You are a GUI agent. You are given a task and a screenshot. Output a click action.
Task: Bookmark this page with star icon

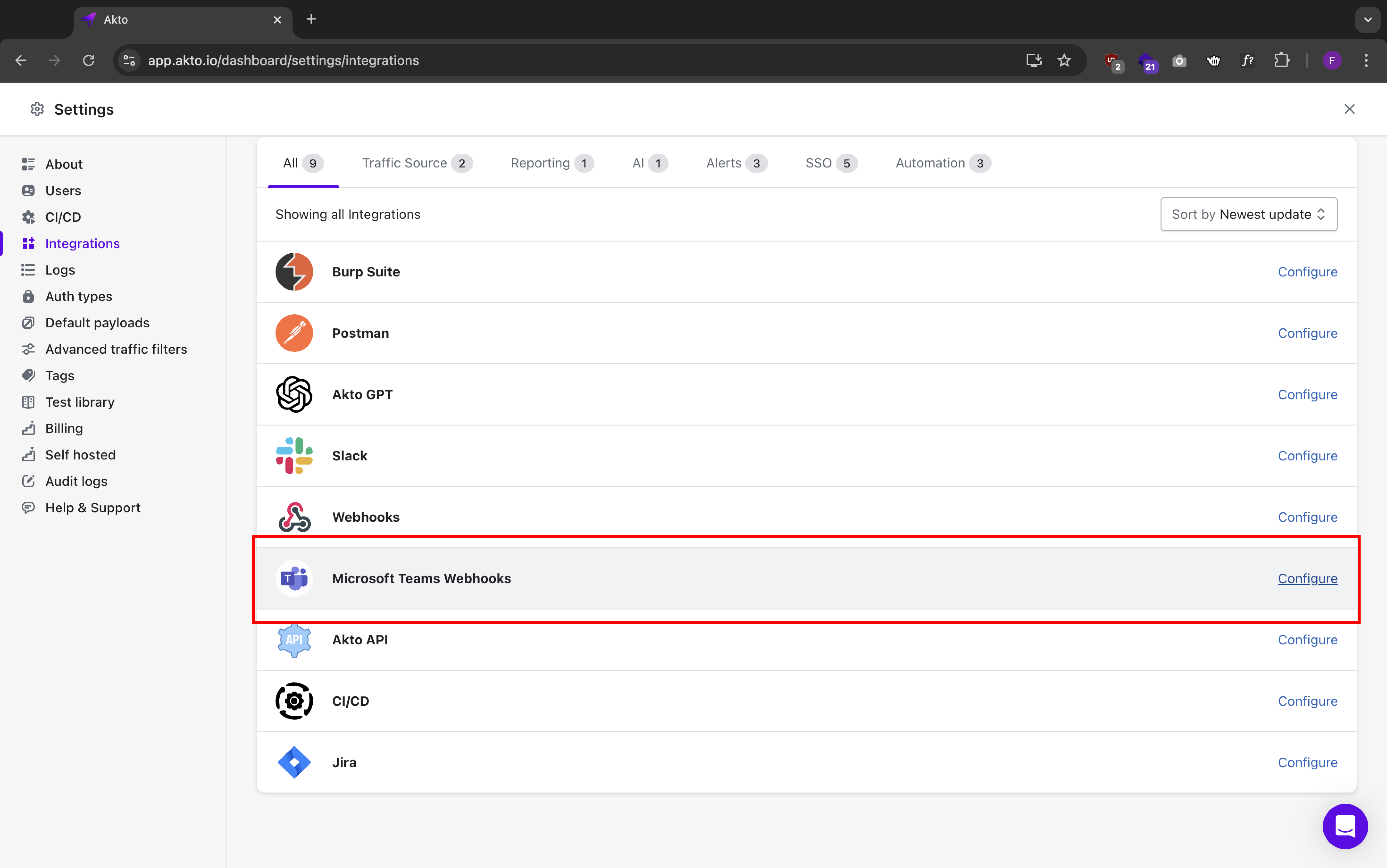pyautogui.click(x=1064, y=60)
